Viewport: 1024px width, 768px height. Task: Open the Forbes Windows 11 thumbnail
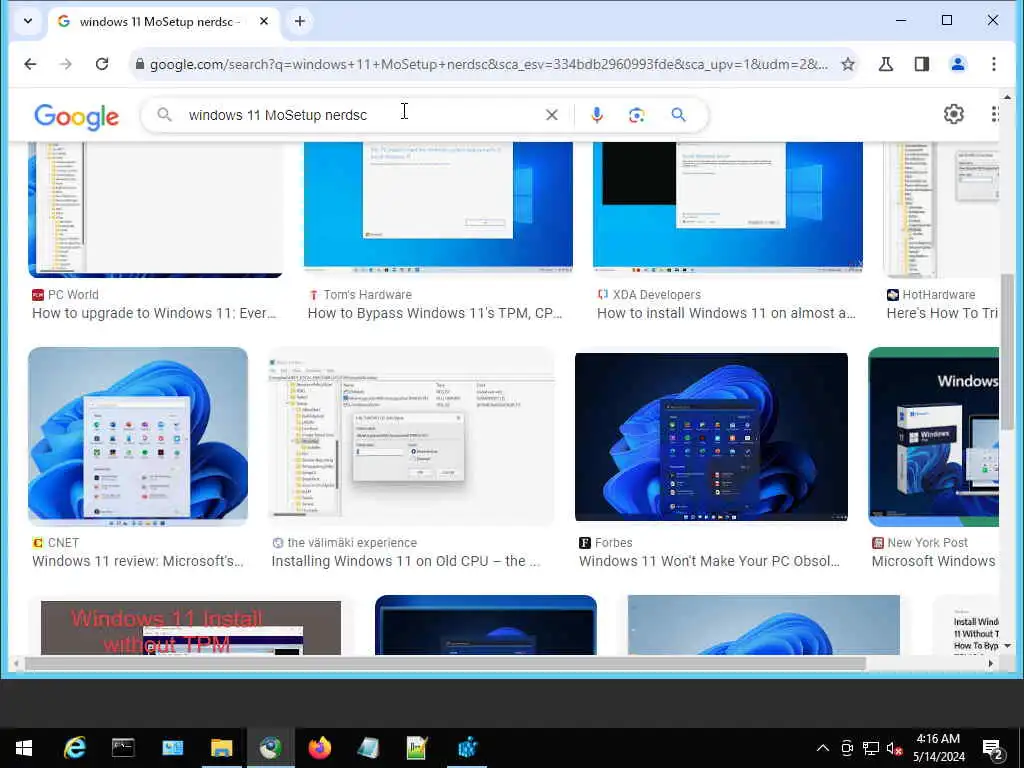[711, 437]
